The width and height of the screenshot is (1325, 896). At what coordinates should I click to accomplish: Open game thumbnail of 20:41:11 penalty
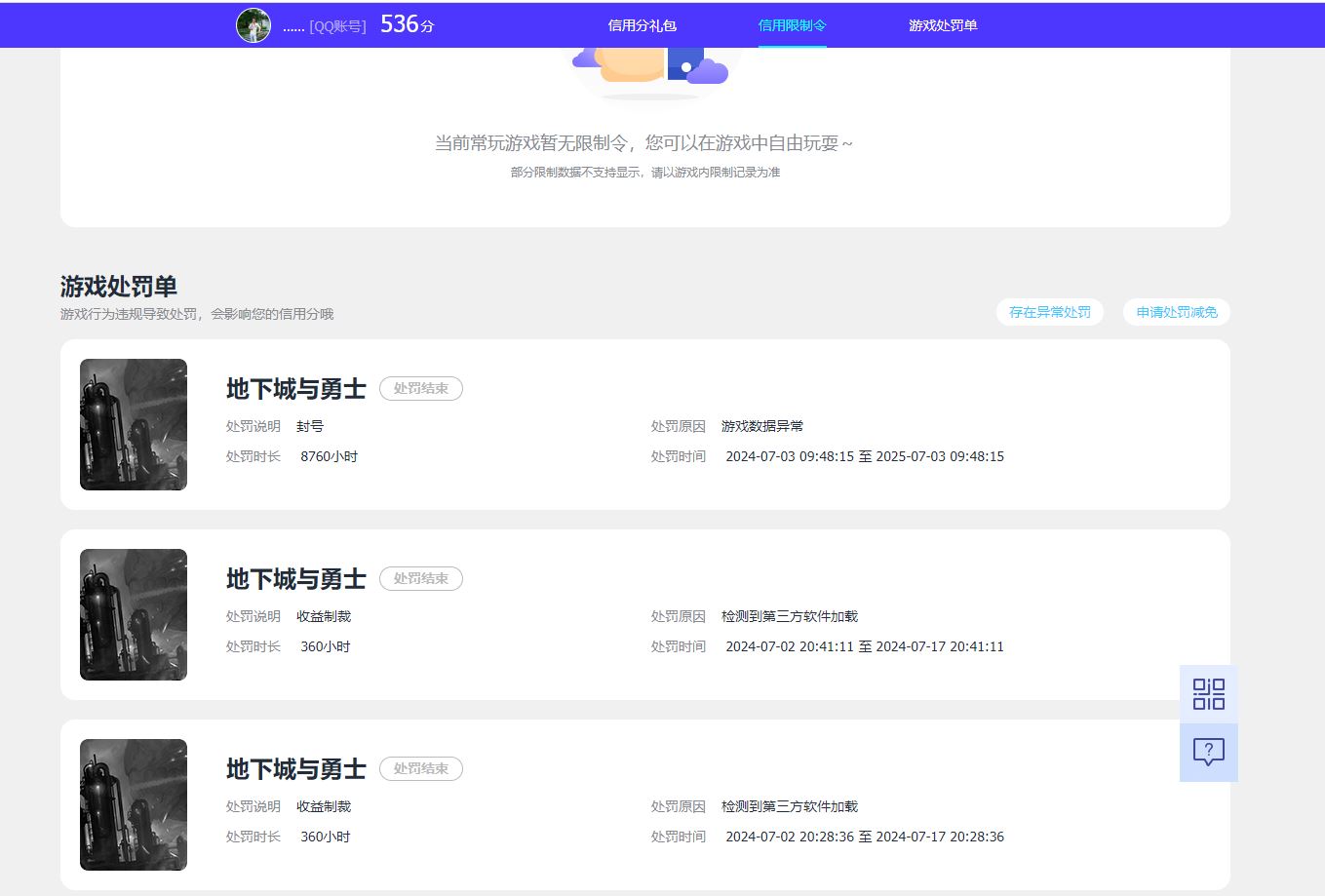tap(134, 614)
